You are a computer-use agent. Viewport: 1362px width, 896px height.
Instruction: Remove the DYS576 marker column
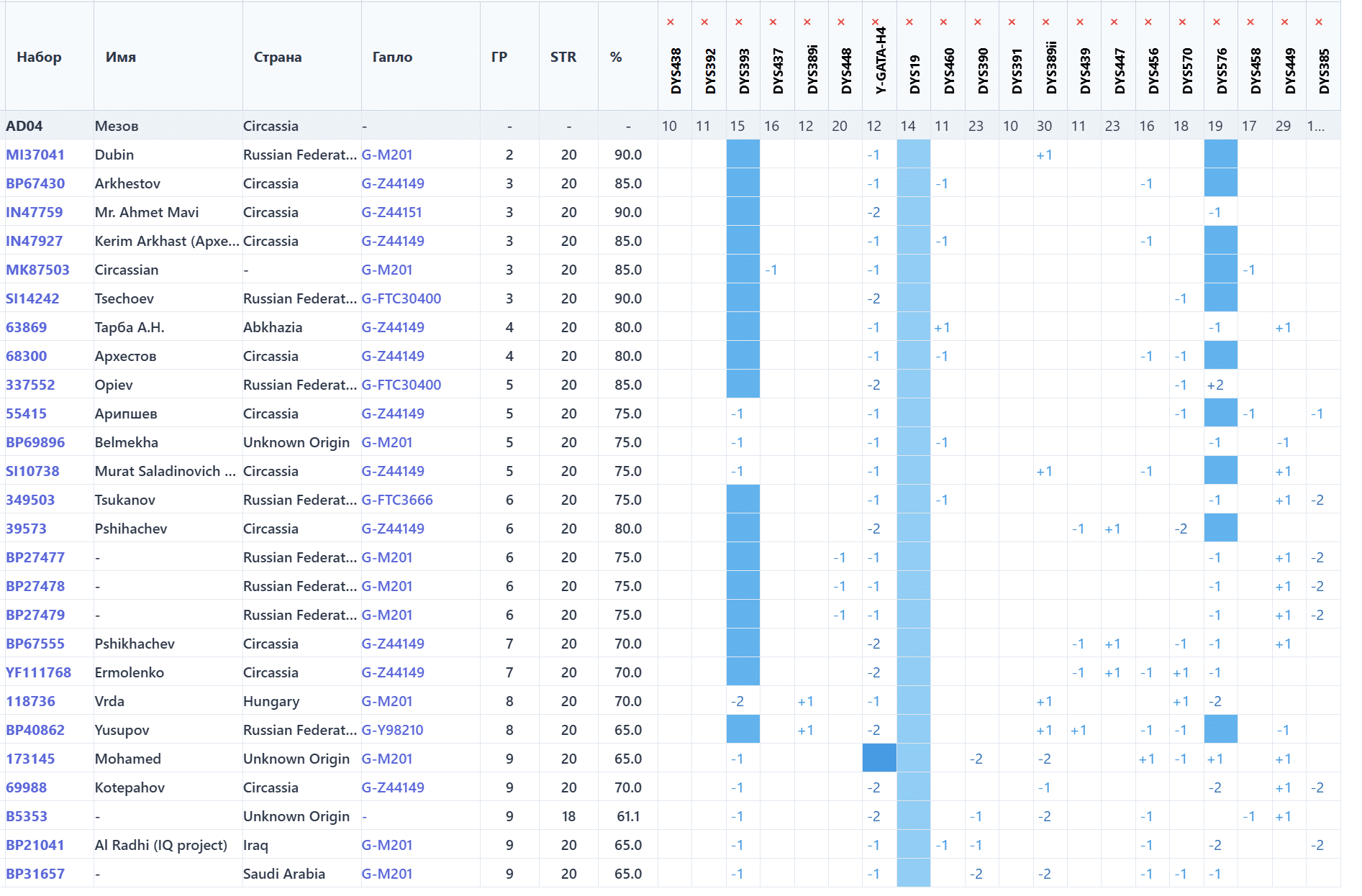click(1217, 22)
